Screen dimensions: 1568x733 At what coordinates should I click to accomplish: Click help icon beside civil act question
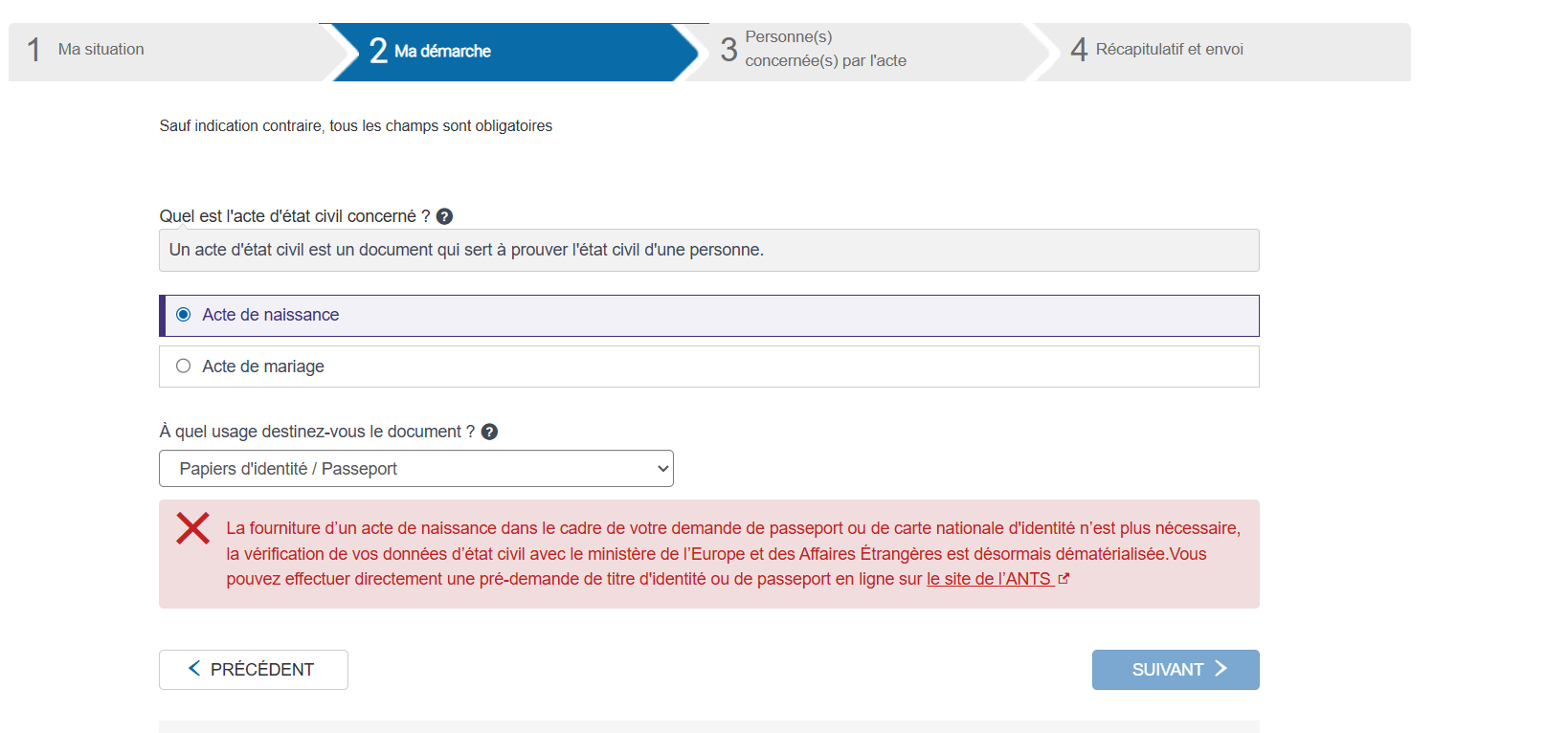click(x=444, y=216)
